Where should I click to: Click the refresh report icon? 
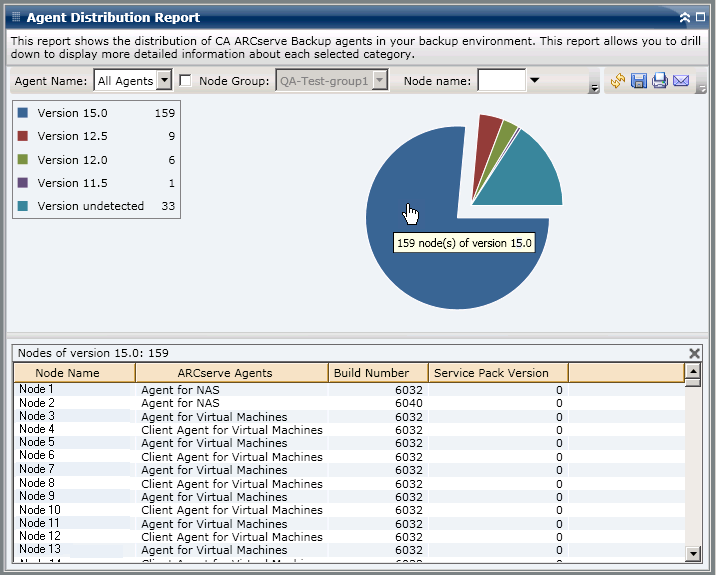click(617, 81)
